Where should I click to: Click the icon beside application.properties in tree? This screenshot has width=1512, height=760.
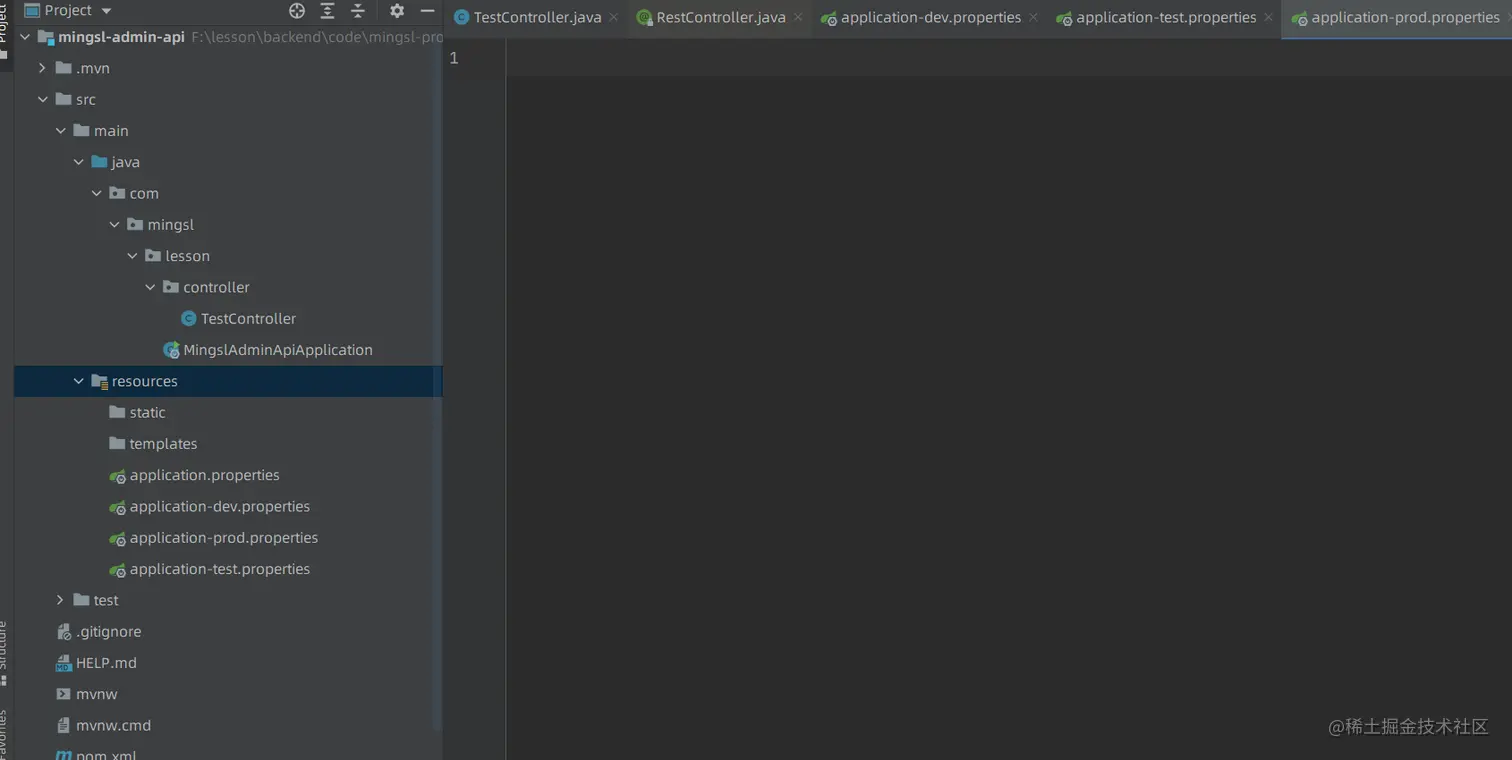point(117,476)
